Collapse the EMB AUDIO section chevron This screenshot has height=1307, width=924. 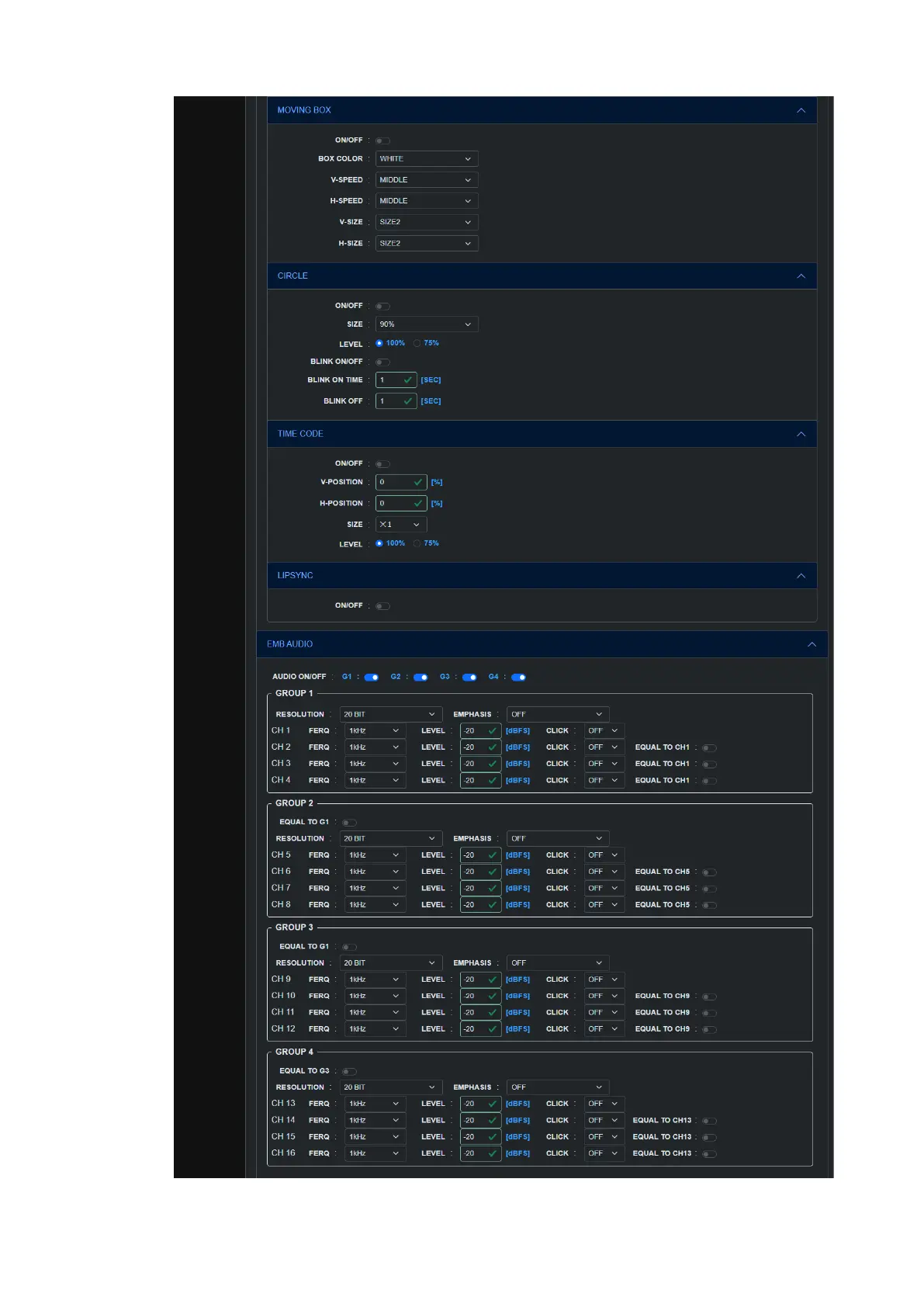point(812,644)
